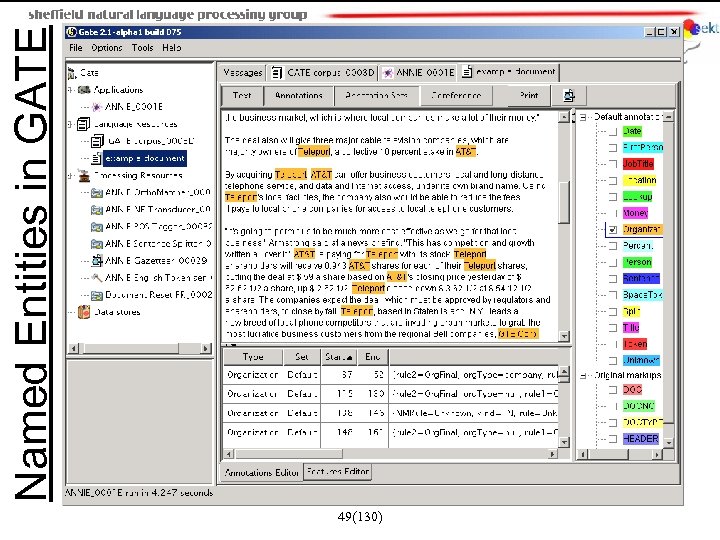The image size is (720, 540).
Task: Click the document text scrollbar down arrow
Action: point(564,336)
